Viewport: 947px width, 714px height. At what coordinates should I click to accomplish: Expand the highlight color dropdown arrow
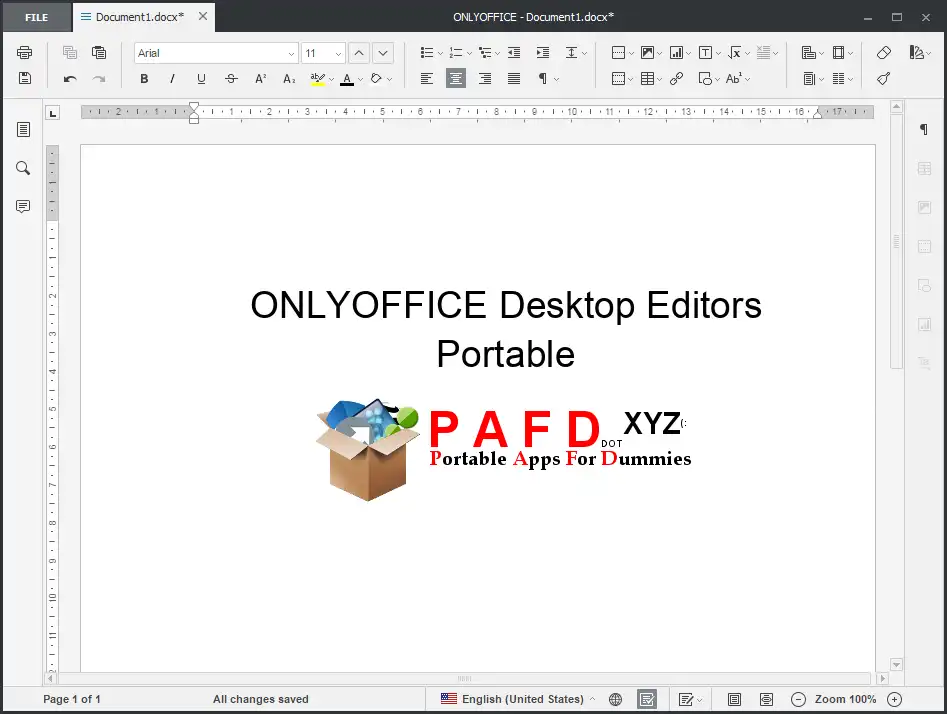332,79
